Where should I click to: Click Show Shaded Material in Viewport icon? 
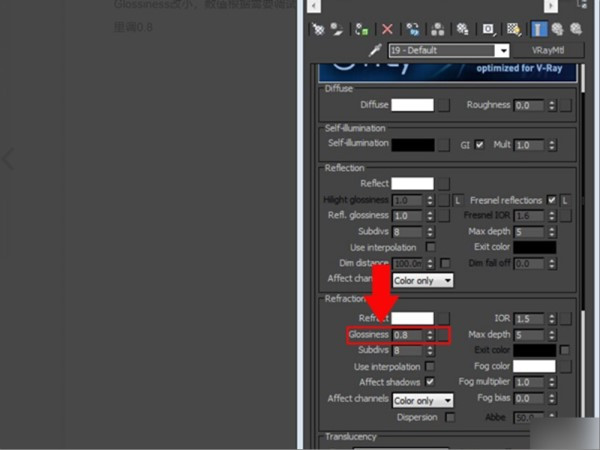point(514,30)
